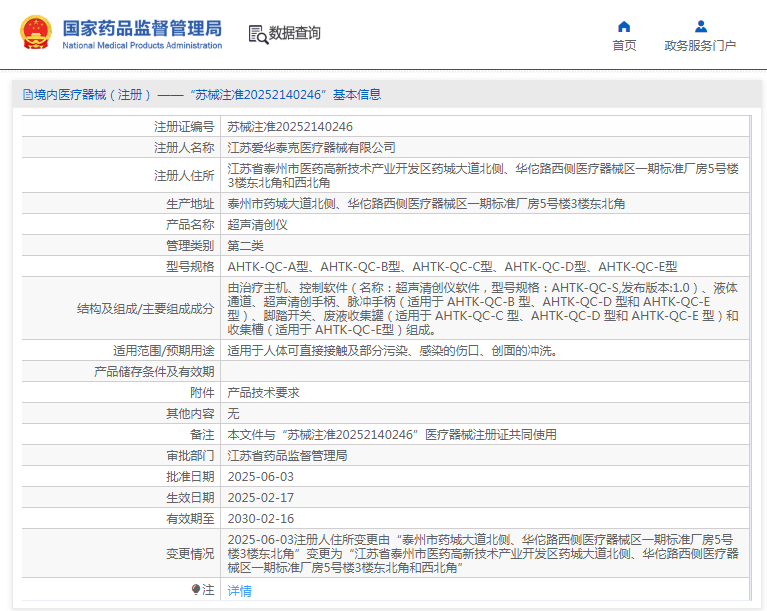Click the national emblem logo icon
The width and height of the screenshot is (767, 611).
37,34
